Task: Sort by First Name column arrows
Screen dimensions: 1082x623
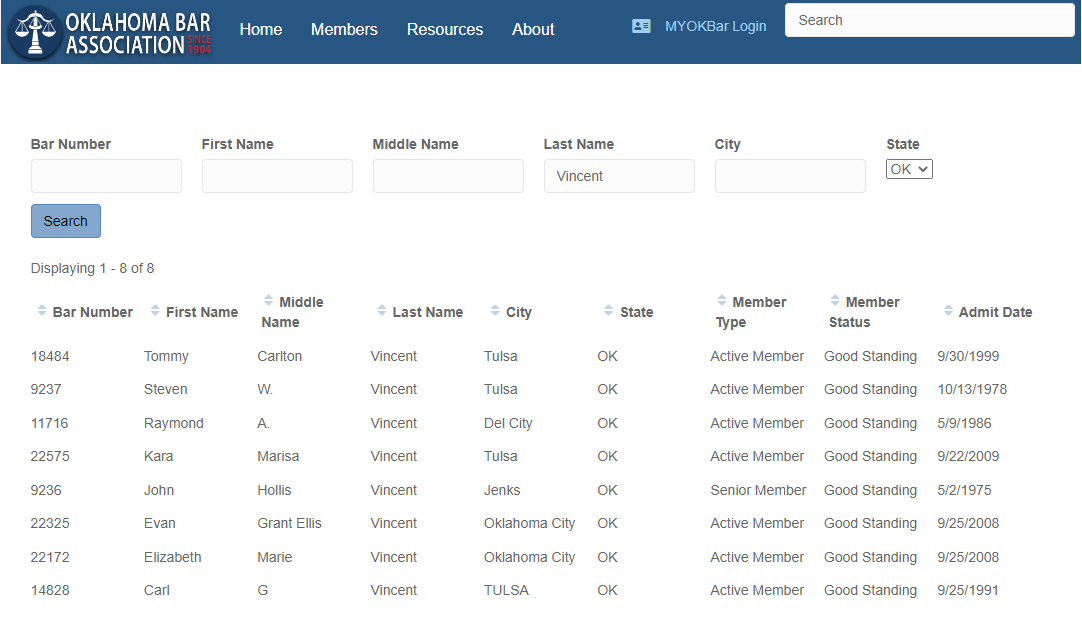Action: 155,311
